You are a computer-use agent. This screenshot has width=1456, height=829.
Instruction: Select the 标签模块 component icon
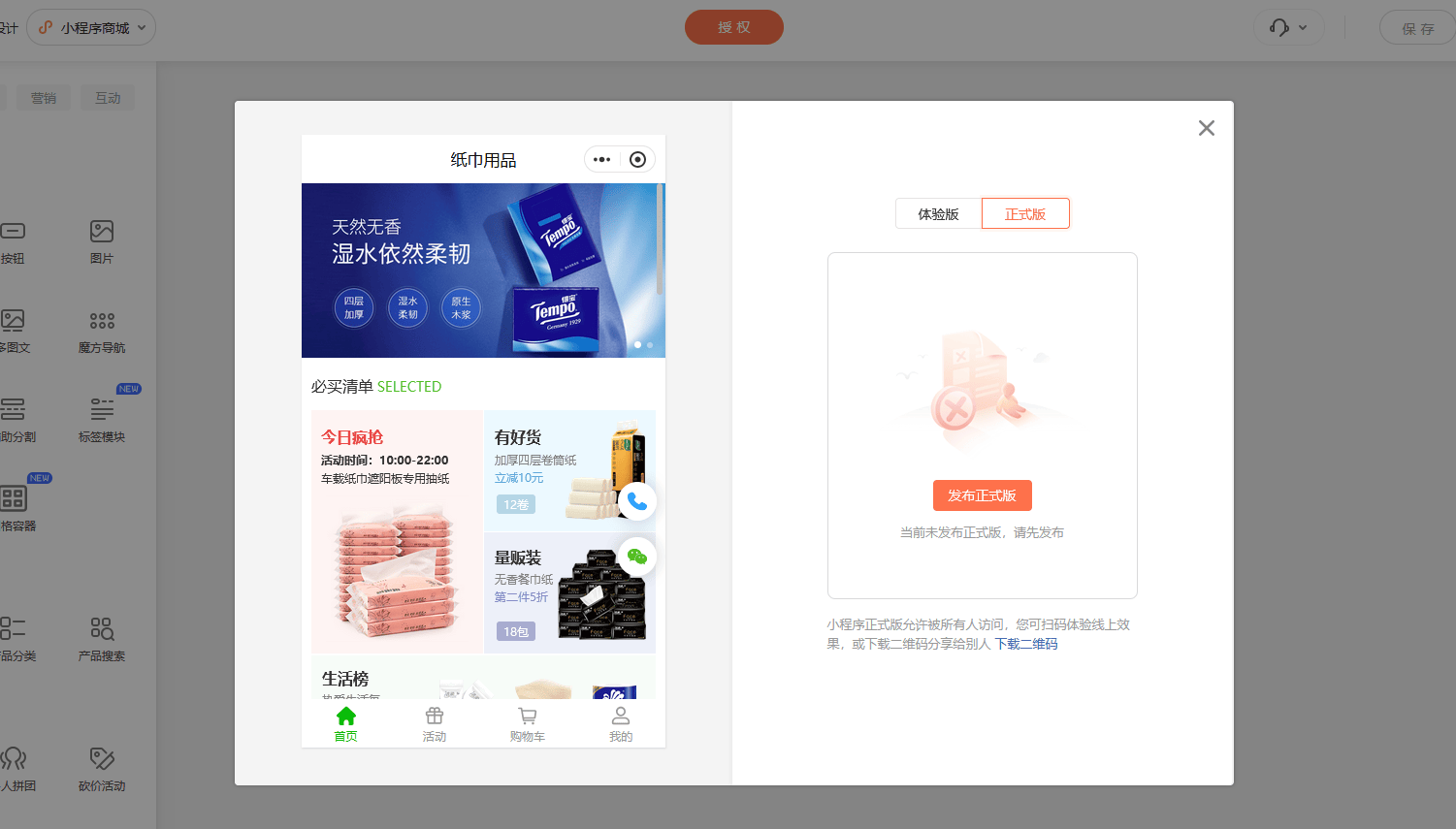click(x=102, y=408)
